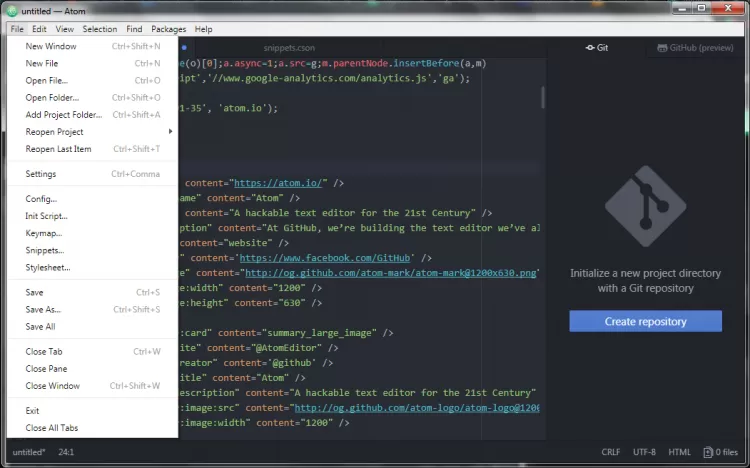
Task: Follow the atom-logo URL link in code
Action: tap(417, 408)
